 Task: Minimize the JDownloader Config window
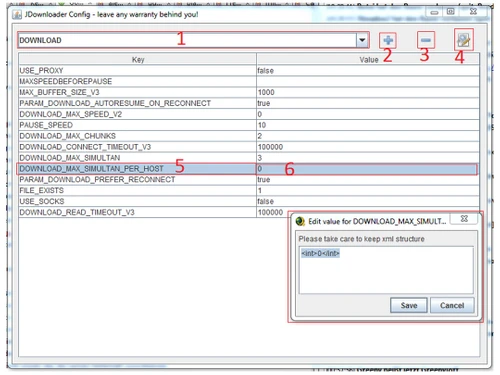(x=434, y=12)
